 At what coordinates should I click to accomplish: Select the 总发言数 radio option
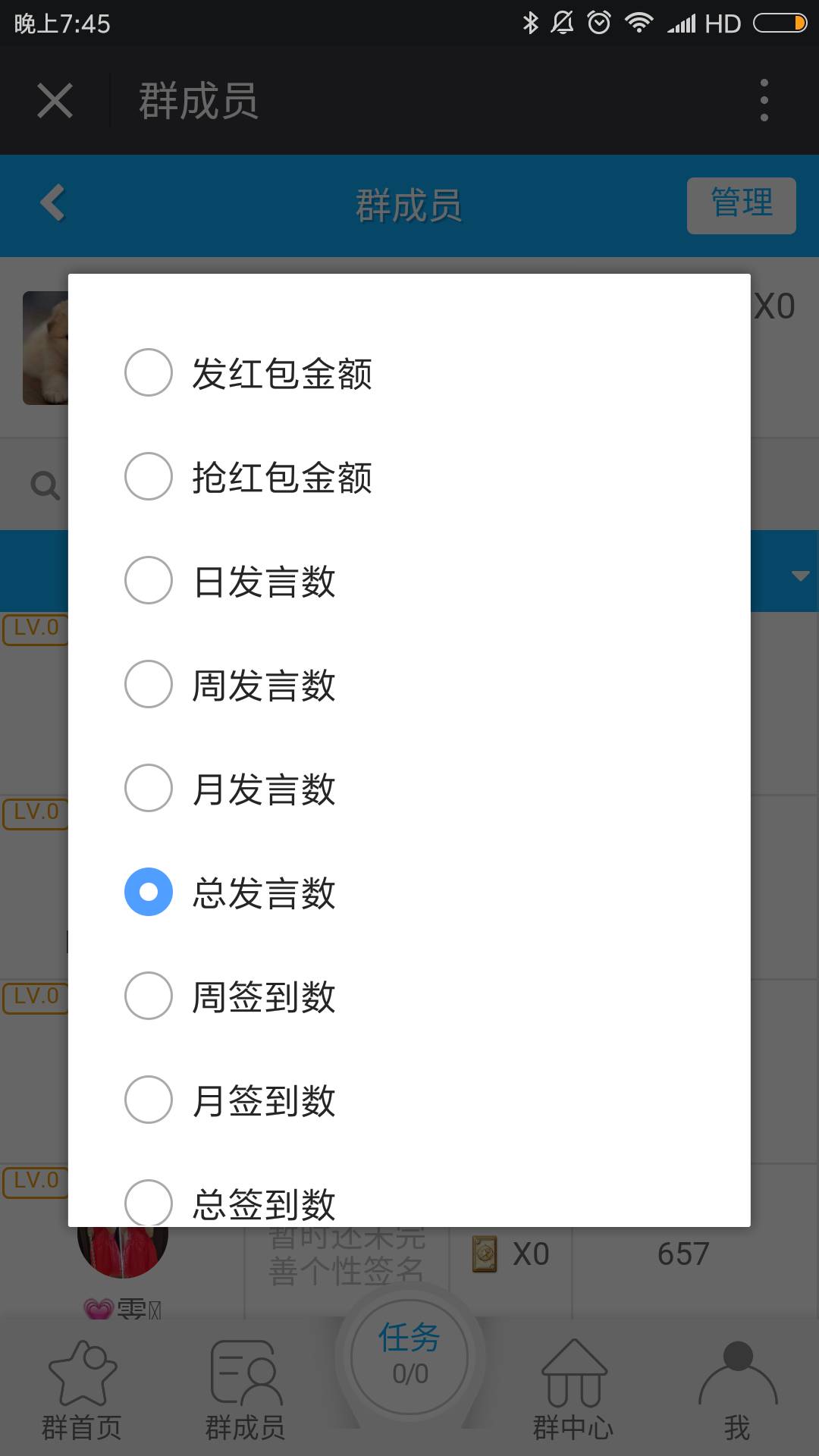click(x=149, y=892)
